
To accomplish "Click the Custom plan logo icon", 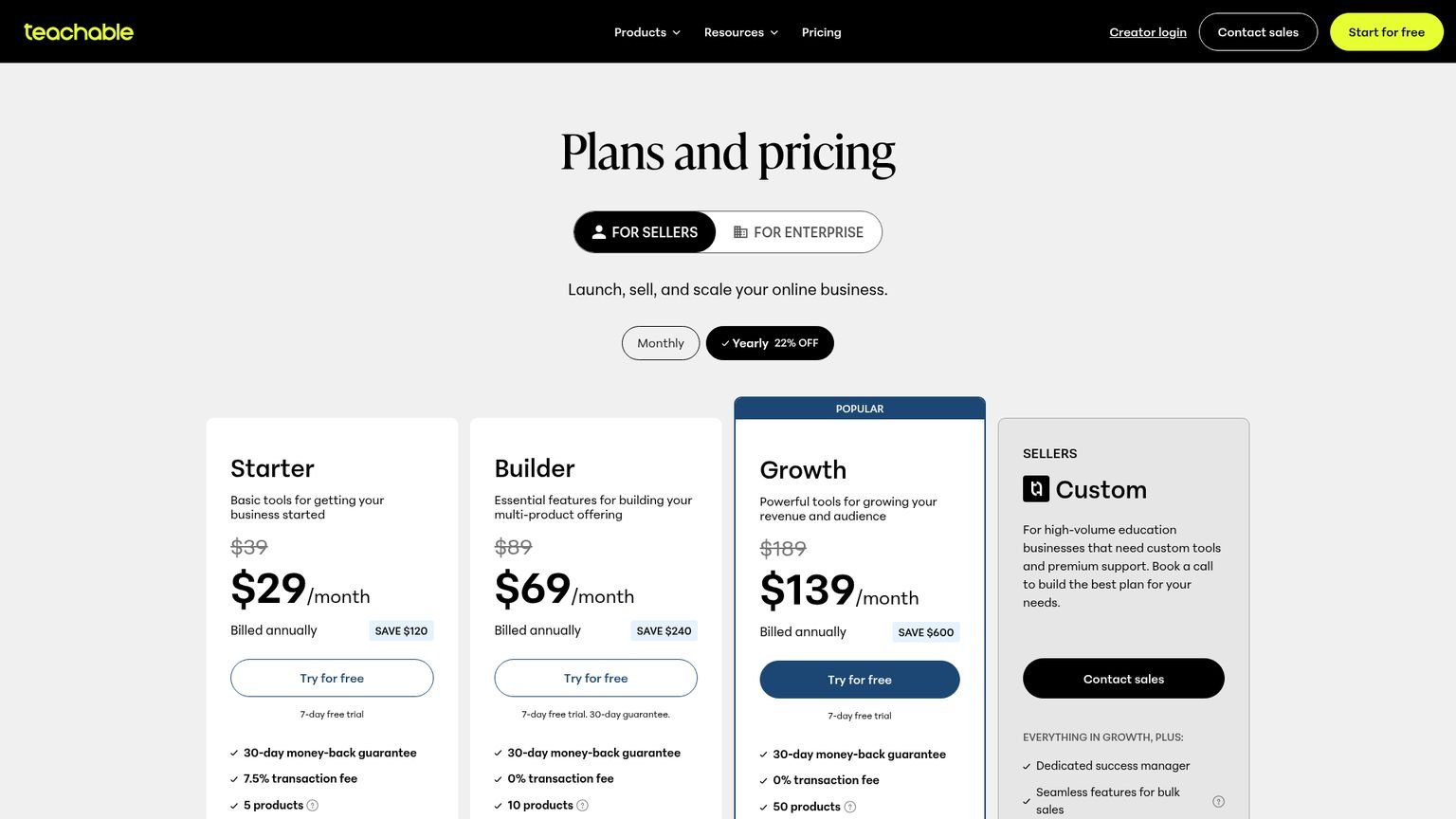I will click(1036, 488).
